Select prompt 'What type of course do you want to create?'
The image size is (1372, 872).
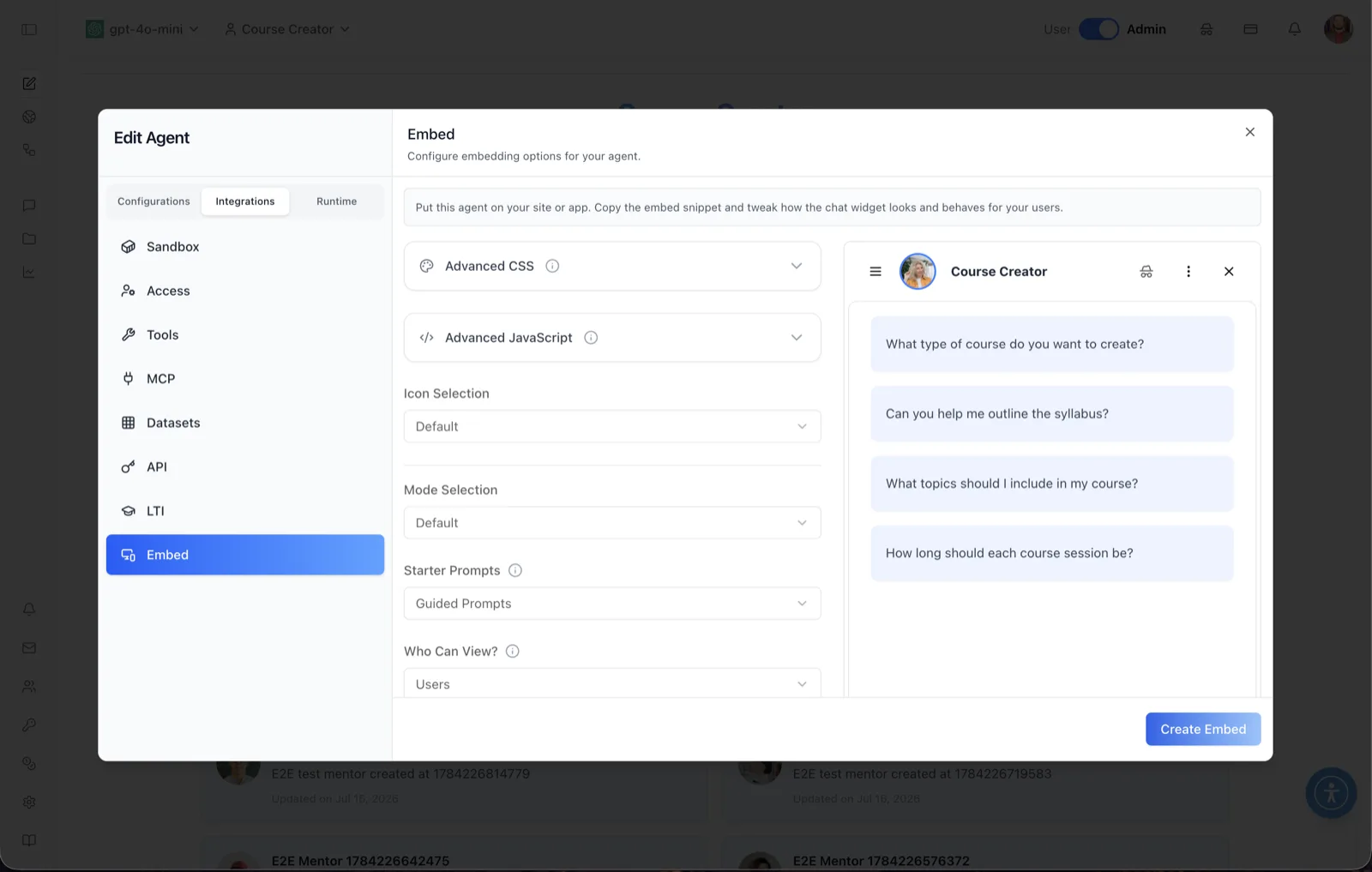(1052, 345)
